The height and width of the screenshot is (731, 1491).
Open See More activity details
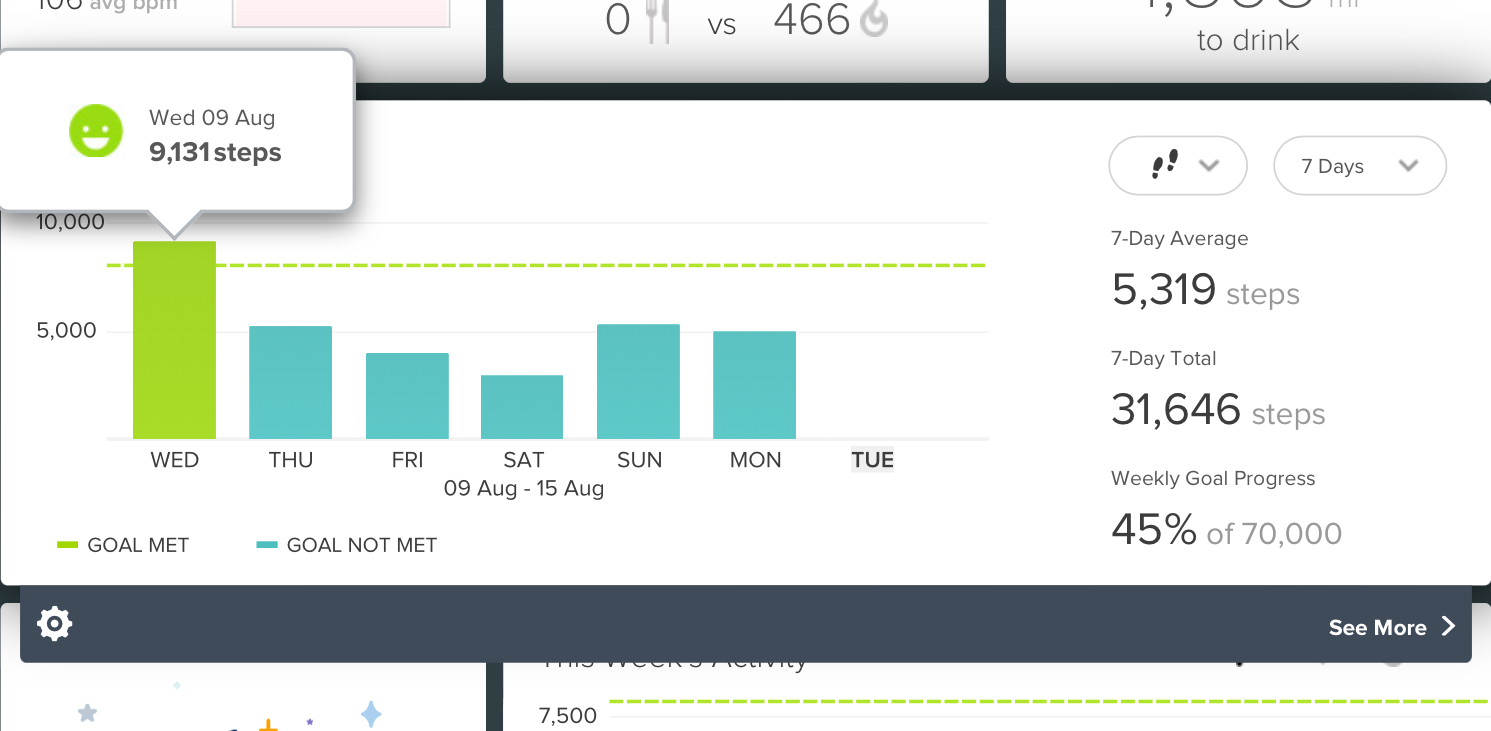1391,627
